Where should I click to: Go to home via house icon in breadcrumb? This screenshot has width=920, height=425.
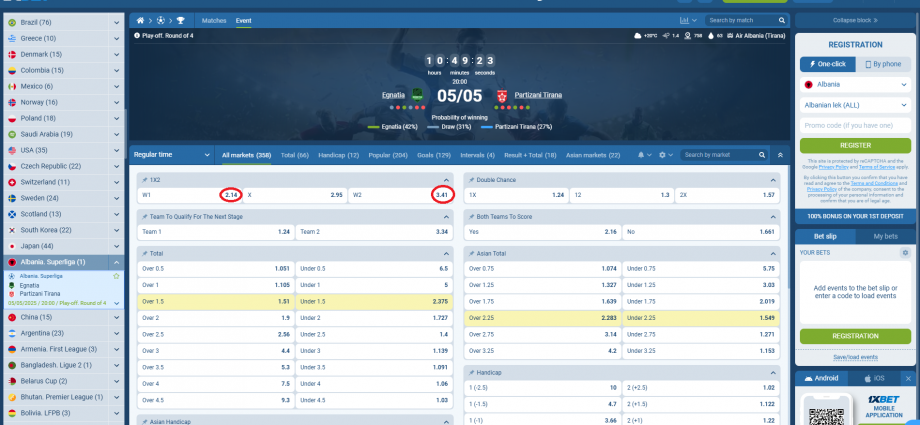(140, 21)
